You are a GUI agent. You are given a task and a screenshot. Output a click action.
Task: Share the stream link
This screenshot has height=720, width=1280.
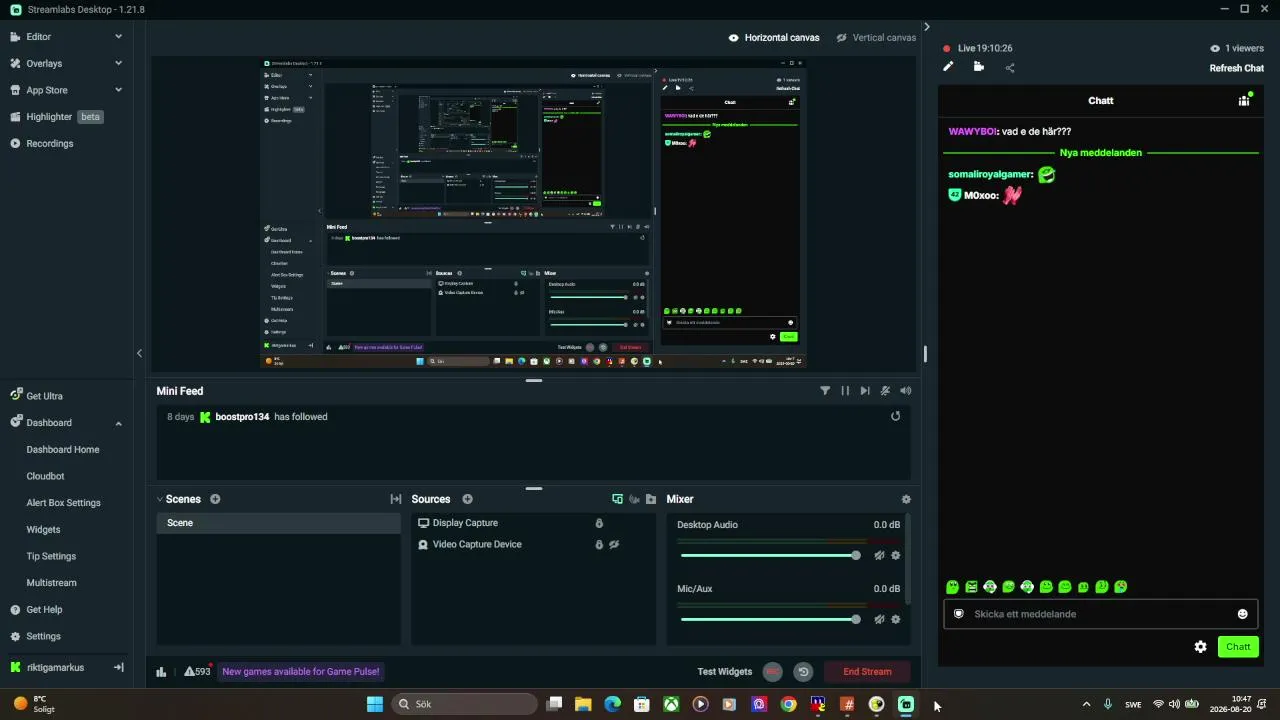coord(1010,68)
